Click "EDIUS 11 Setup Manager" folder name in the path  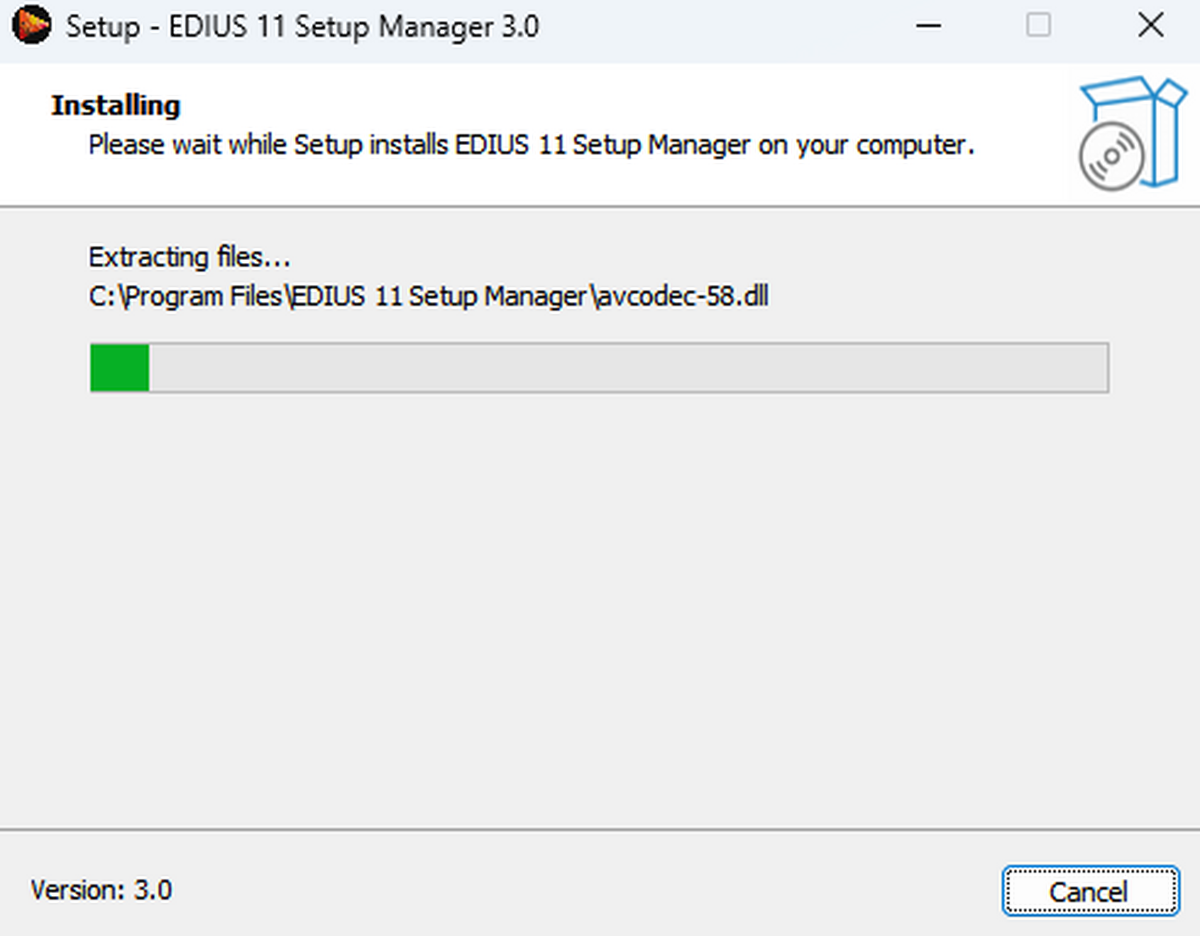(438, 297)
